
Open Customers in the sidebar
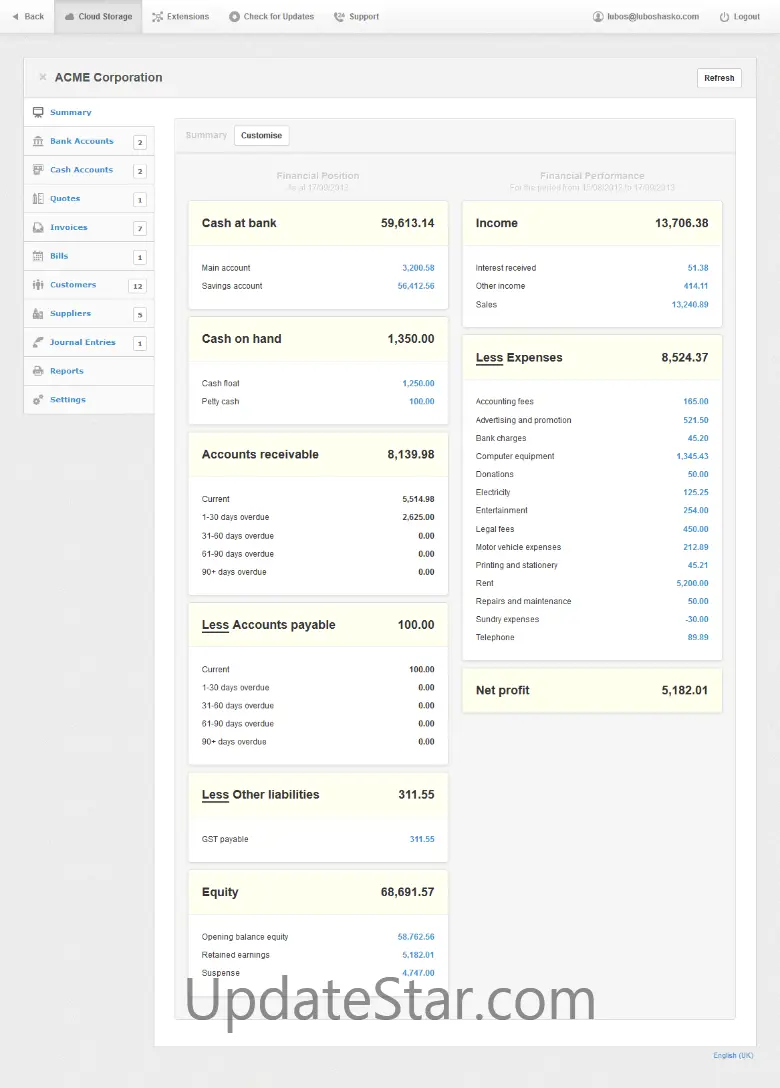(73, 285)
